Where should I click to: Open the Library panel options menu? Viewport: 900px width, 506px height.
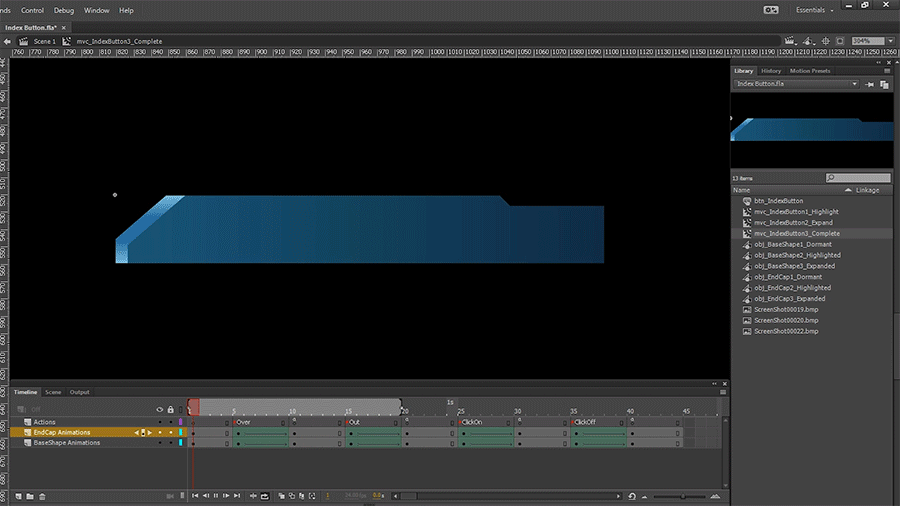click(887, 71)
